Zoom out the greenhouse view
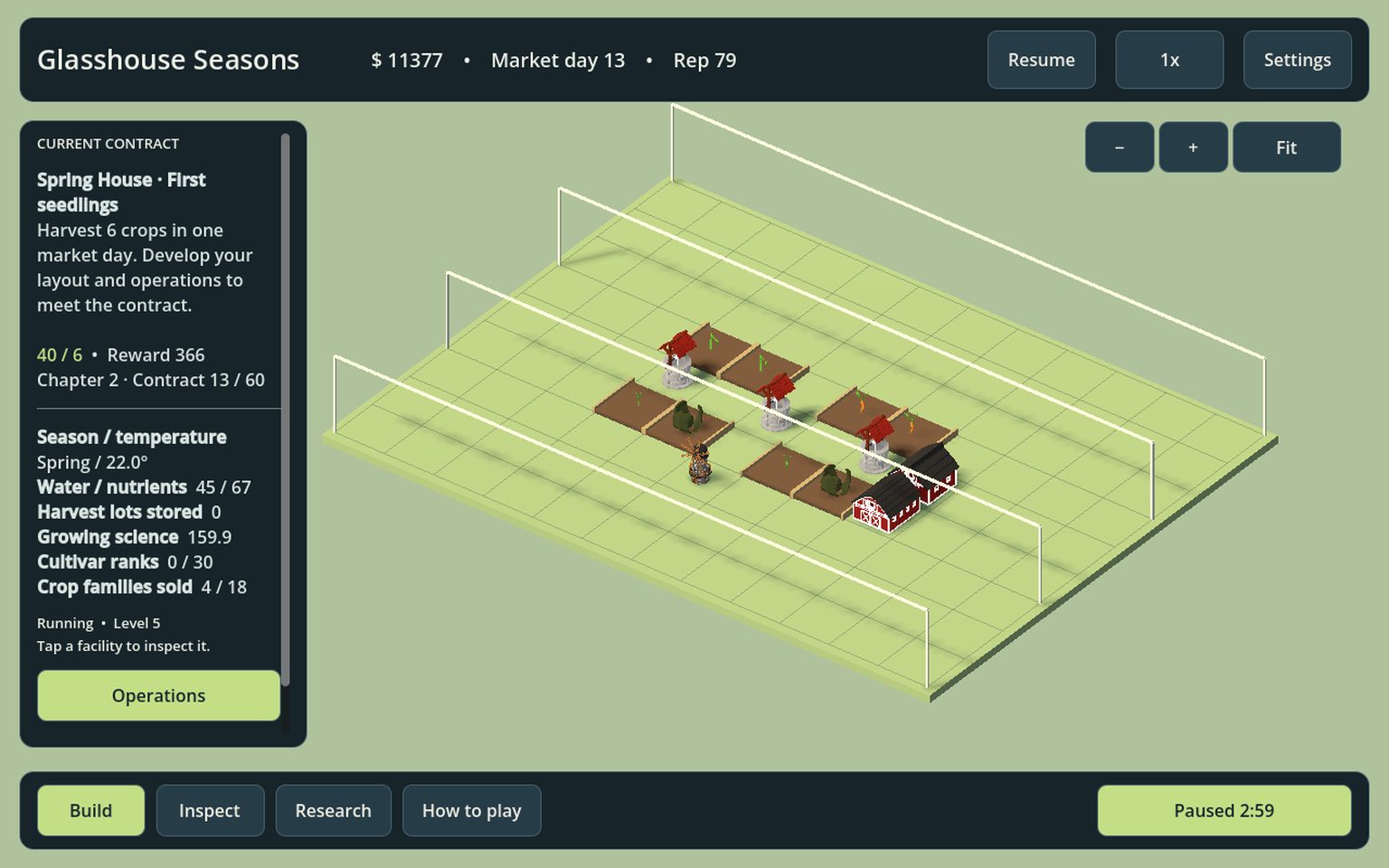 click(1120, 147)
